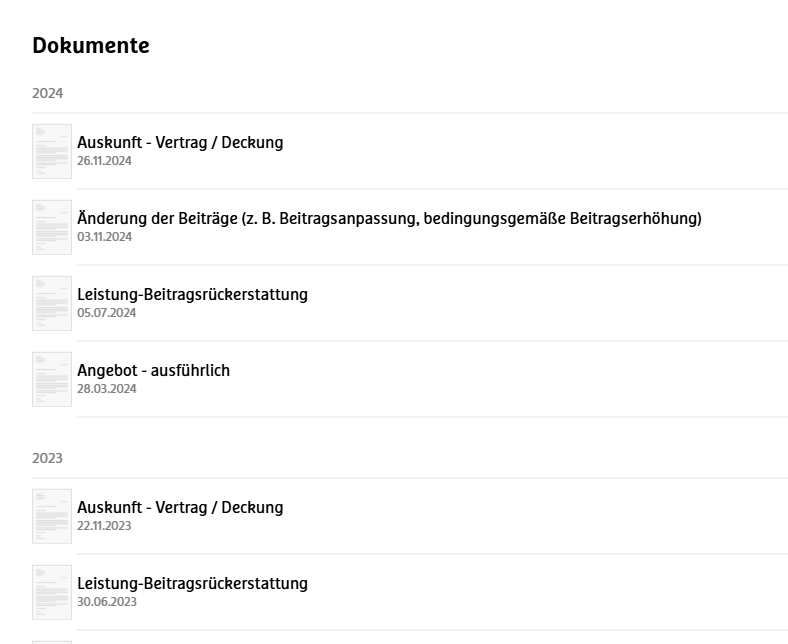Open thumbnail of Auskunft document from 22.11.2023

coord(52,516)
